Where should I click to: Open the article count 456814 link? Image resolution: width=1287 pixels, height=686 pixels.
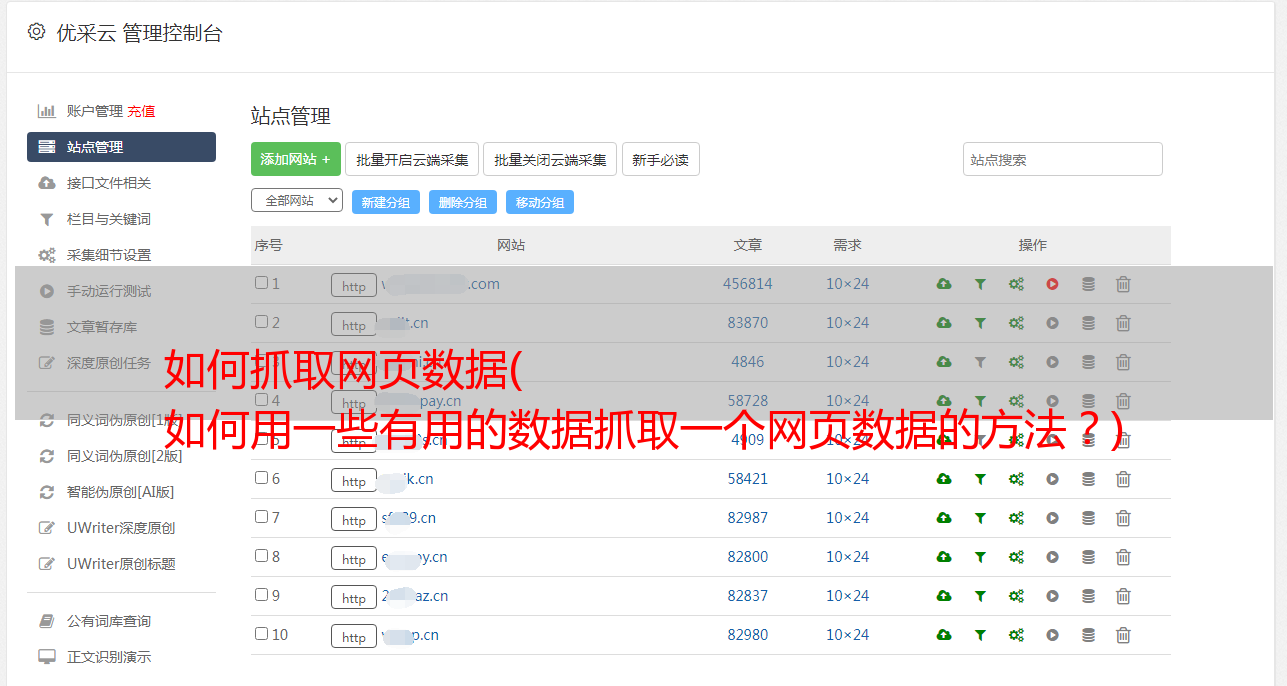748,284
